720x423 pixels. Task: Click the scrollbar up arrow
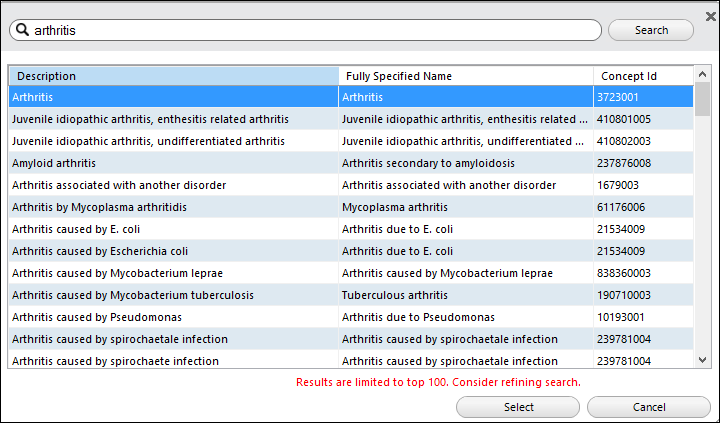[702, 74]
